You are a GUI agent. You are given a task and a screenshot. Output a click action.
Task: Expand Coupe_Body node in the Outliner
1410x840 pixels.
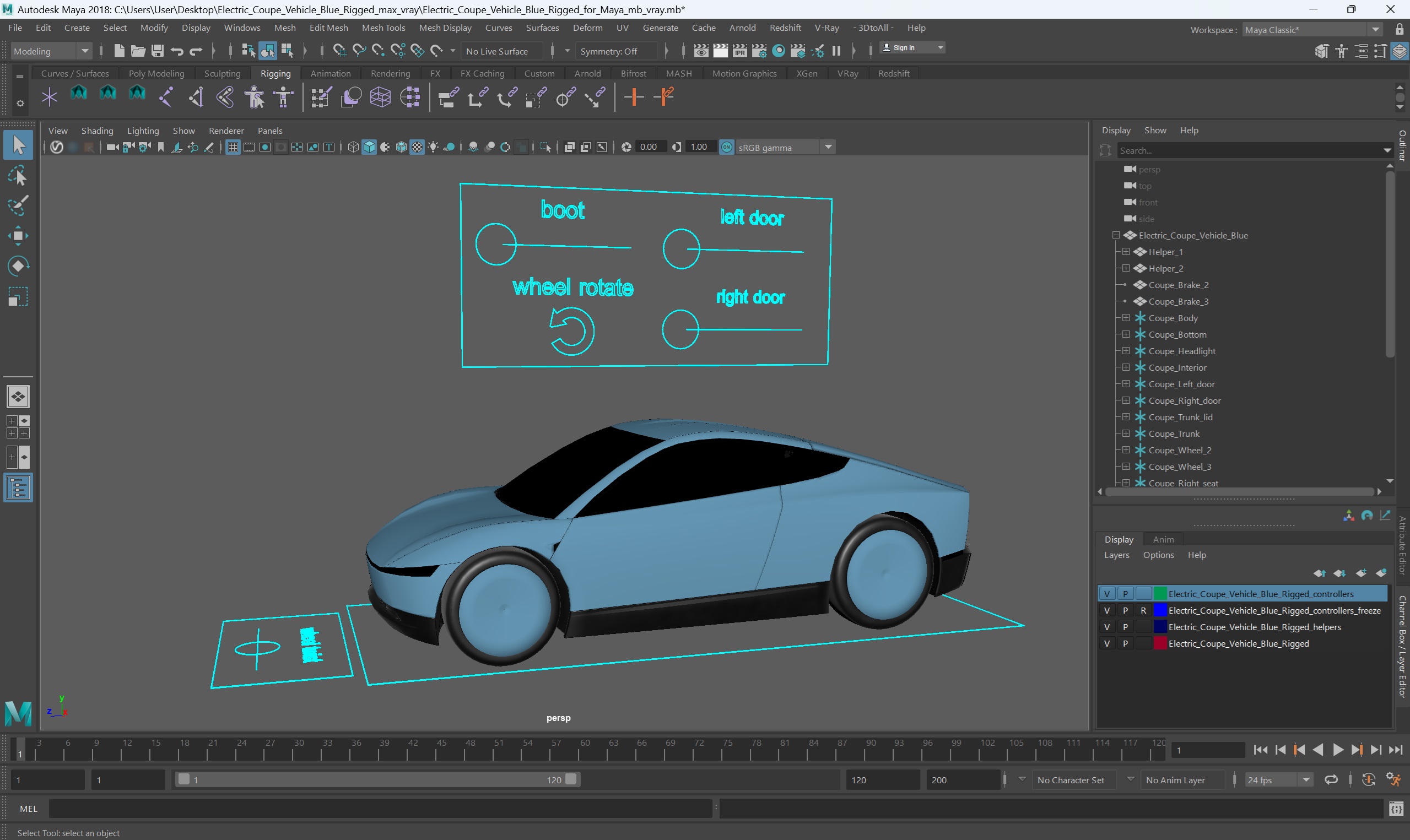point(1126,318)
